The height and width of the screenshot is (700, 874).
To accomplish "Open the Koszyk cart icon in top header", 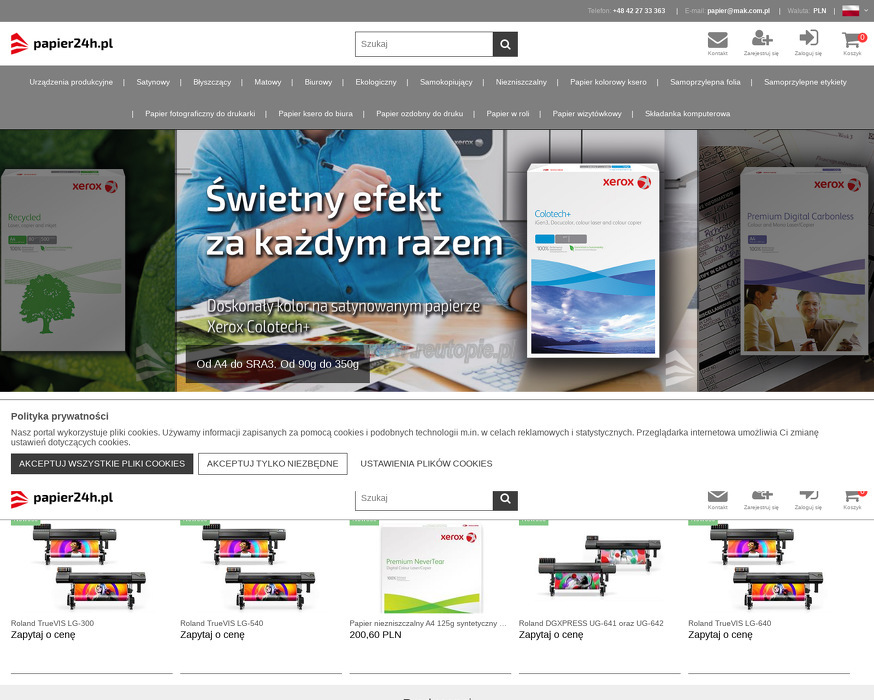I will click(852, 43).
